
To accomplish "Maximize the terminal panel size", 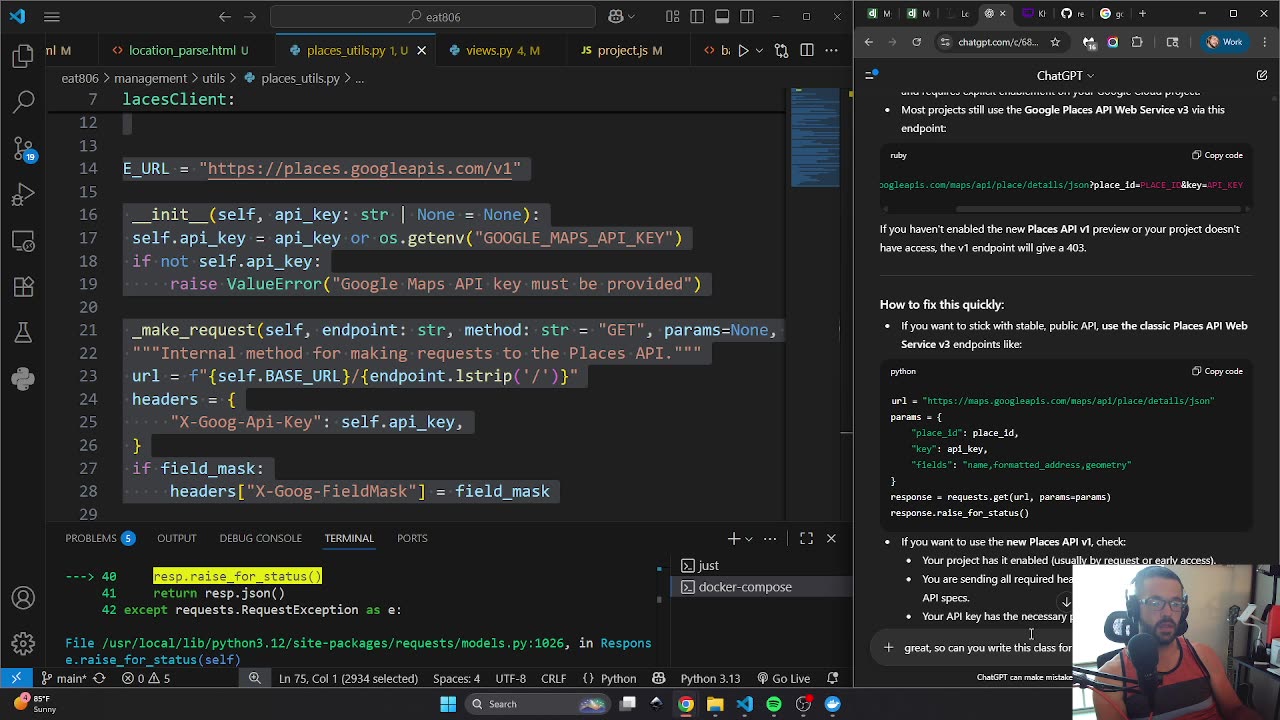I will pos(806,539).
